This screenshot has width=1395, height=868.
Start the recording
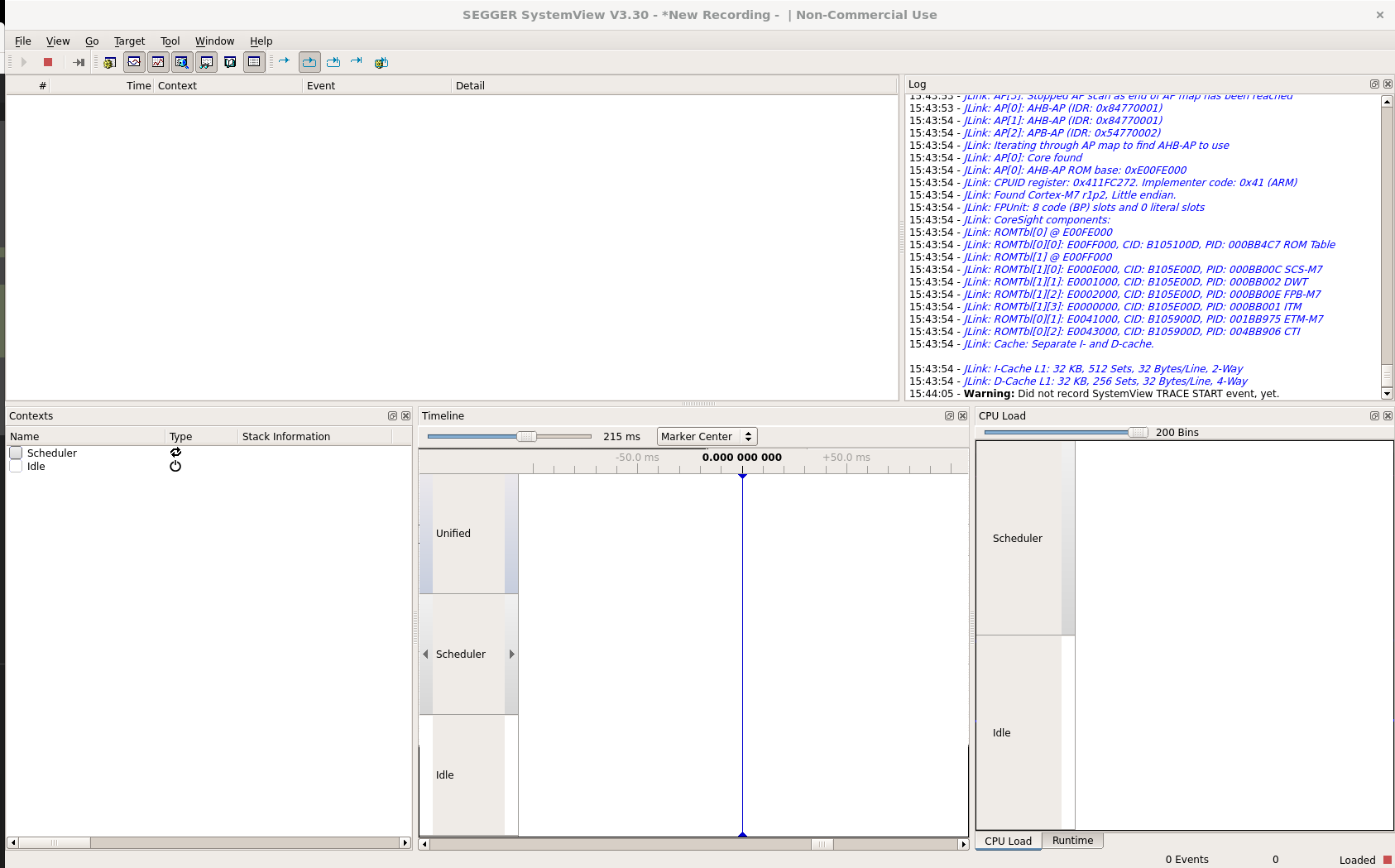(x=23, y=61)
